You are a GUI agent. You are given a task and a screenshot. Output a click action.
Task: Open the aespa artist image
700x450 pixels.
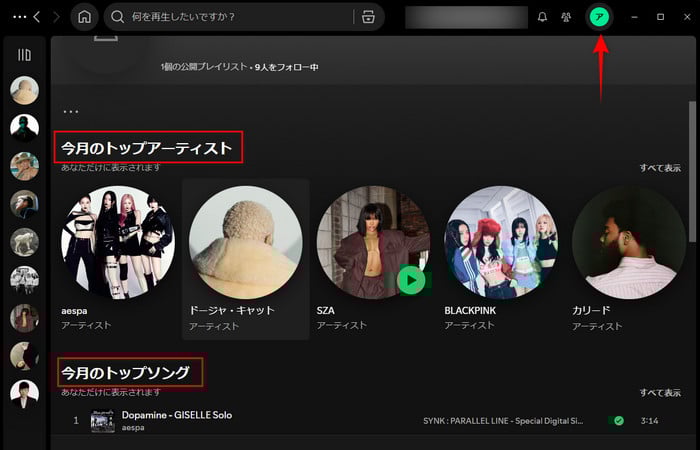point(118,242)
